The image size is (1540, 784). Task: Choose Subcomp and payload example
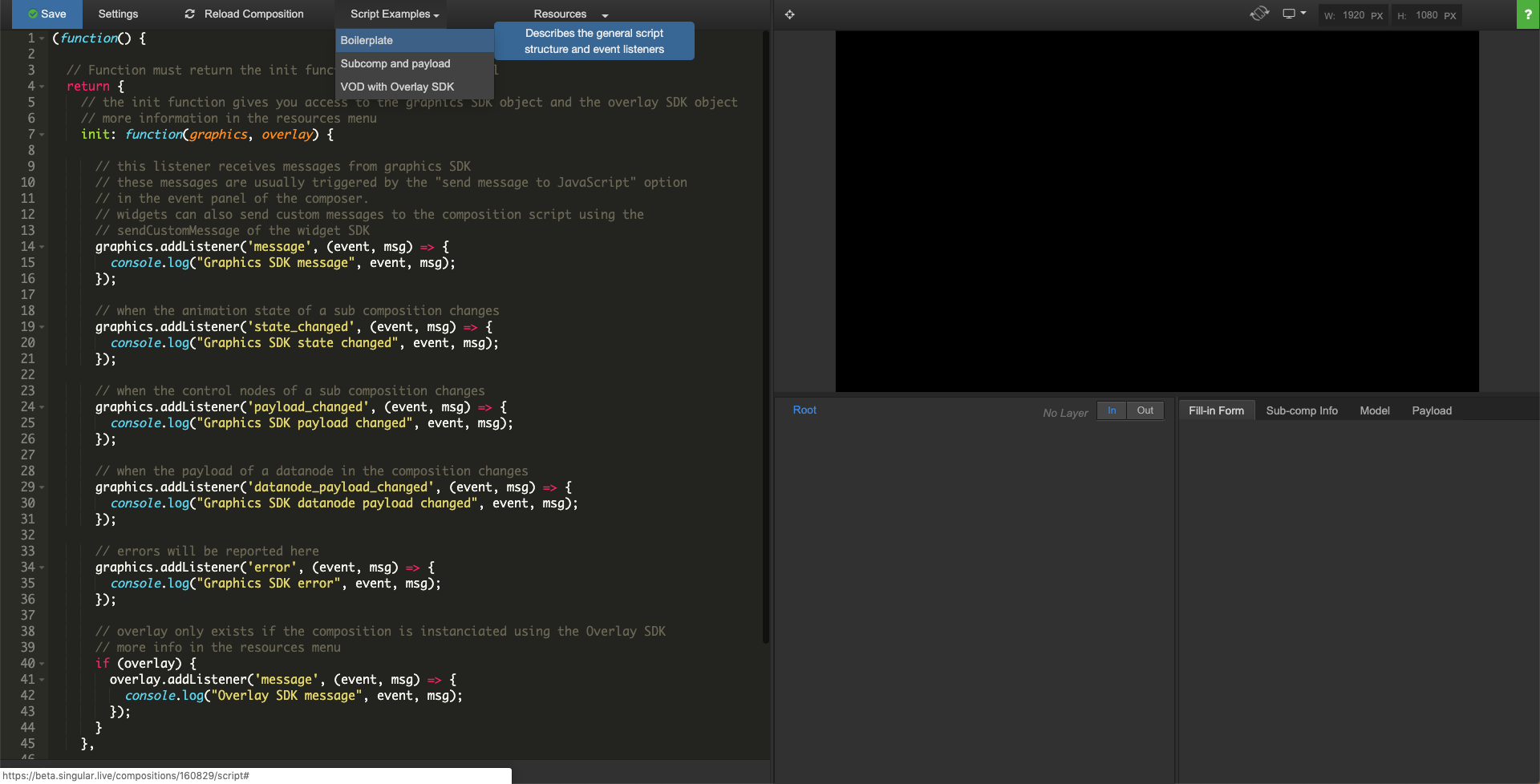(x=415, y=63)
